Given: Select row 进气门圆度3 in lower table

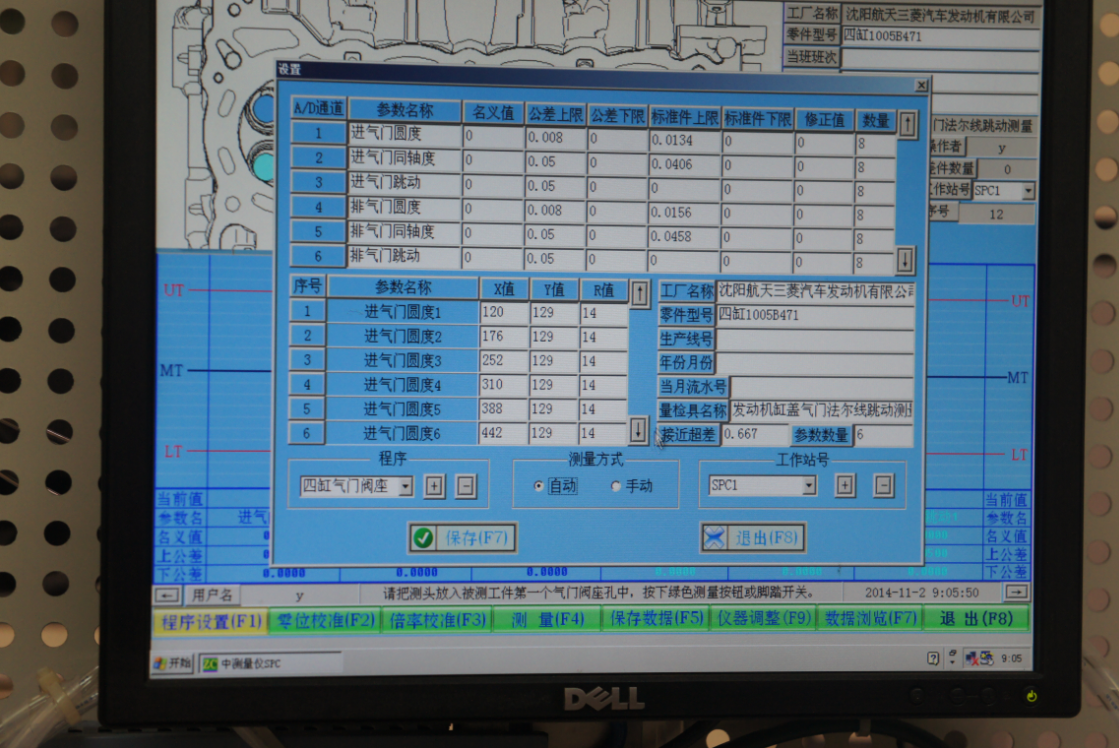Looking at the screenshot, I should click(x=402, y=360).
